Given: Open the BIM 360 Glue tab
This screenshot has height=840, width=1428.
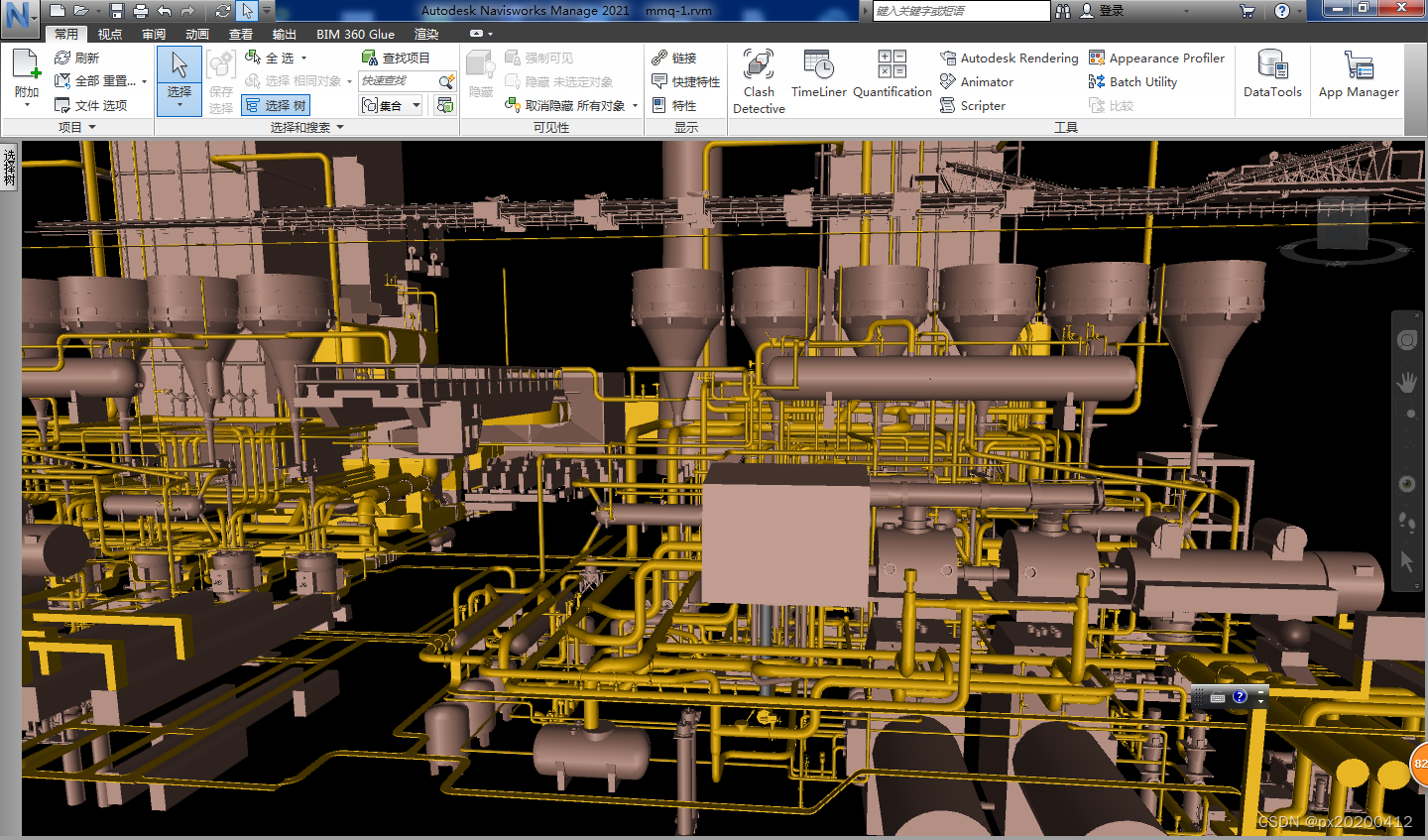Looking at the screenshot, I should 355,34.
